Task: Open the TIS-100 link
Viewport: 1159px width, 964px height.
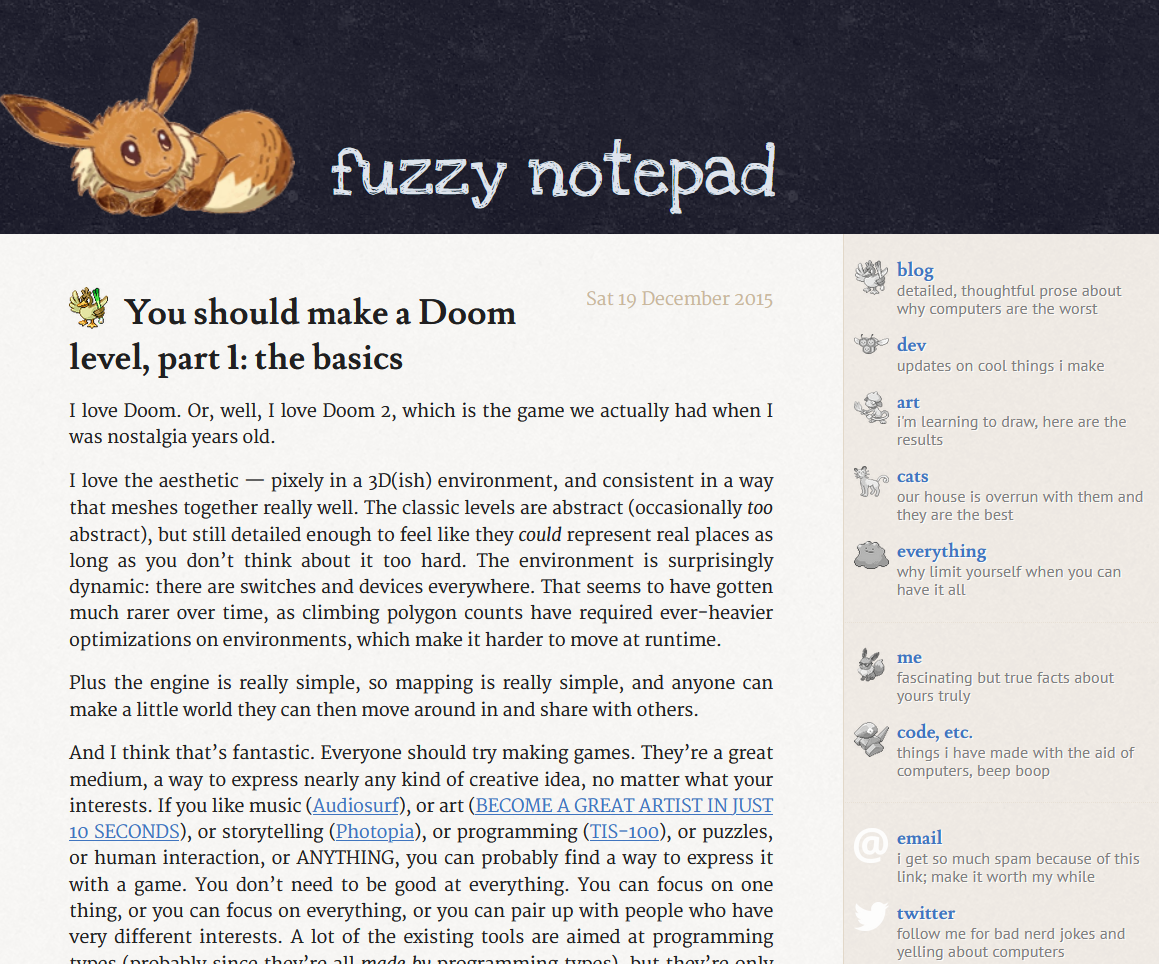Action: click(x=625, y=832)
